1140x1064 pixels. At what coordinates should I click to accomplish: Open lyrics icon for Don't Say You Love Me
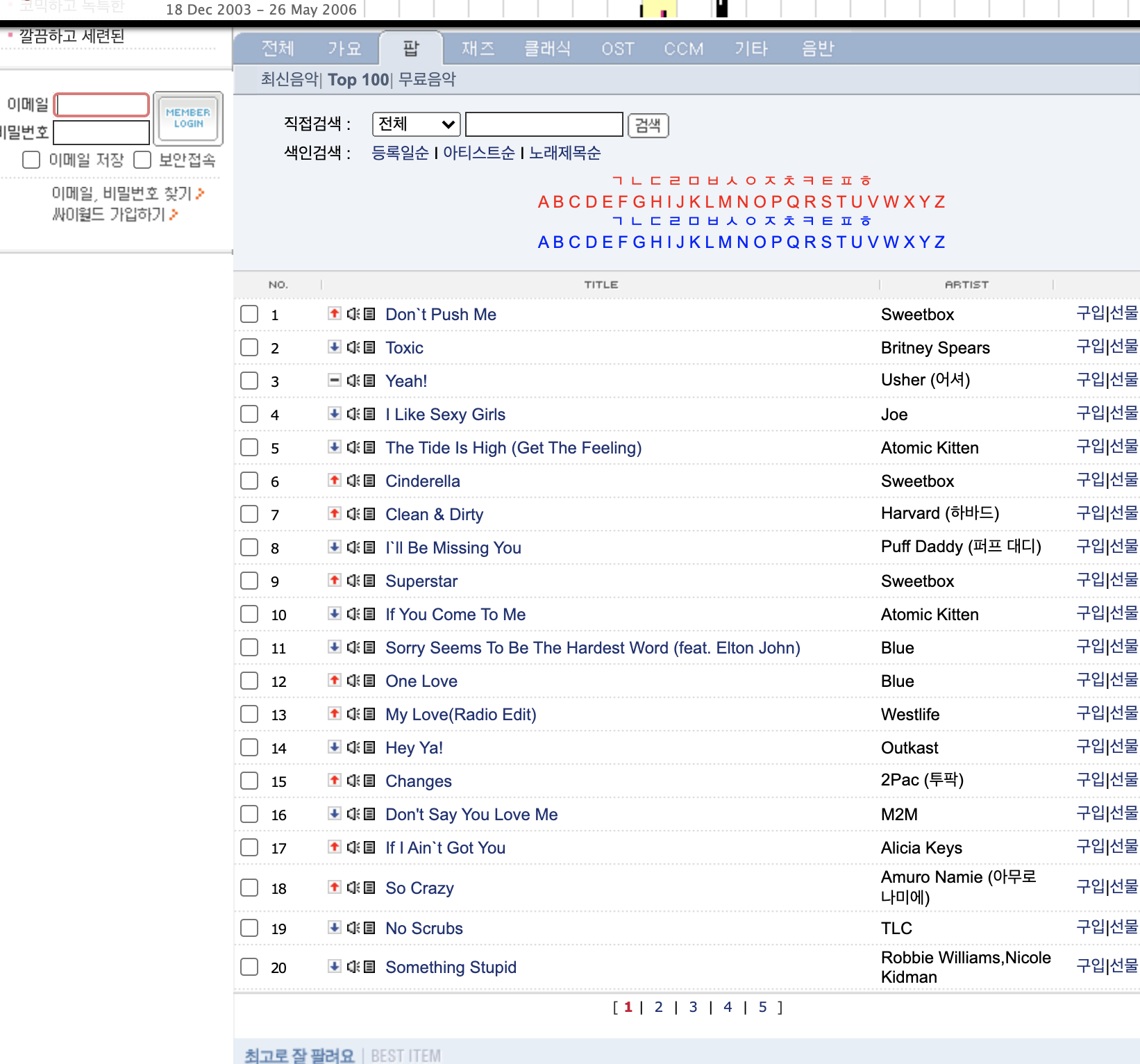369,814
